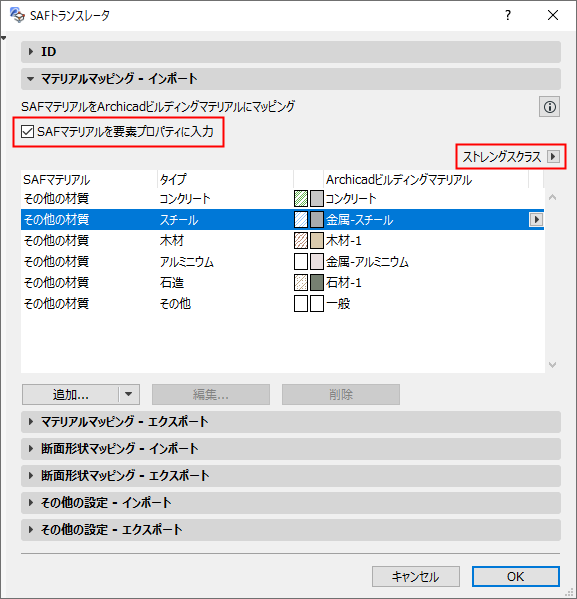Click the blue hatch fill icon for 金属-スチール
The image size is (577, 599).
point(301,220)
